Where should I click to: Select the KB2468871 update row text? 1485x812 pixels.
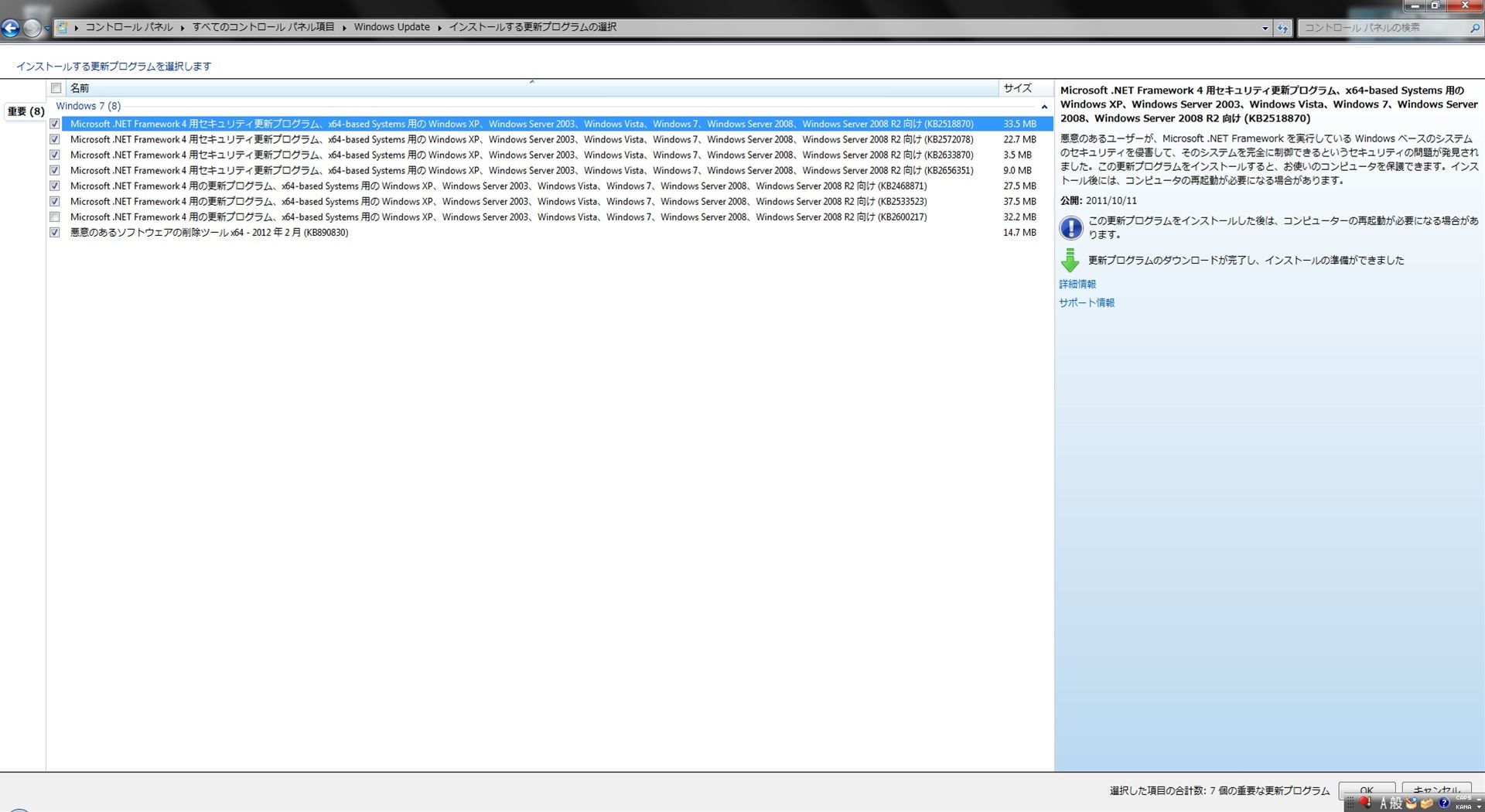coord(498,186)
